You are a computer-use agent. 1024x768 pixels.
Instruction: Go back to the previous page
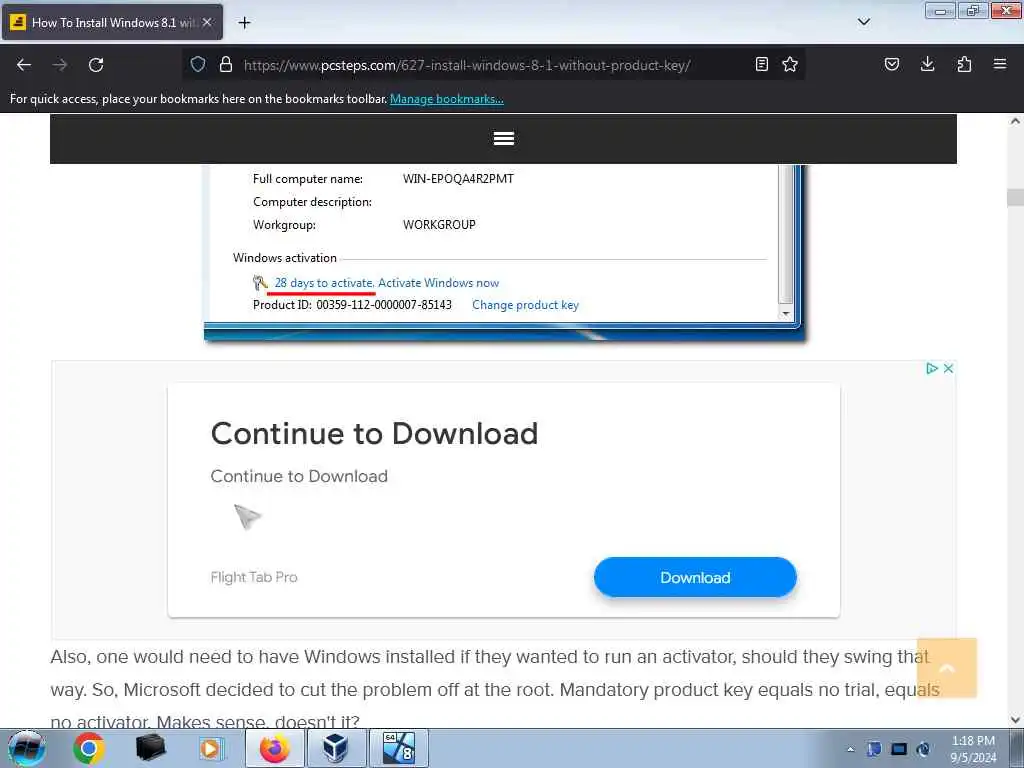point(24,65)
